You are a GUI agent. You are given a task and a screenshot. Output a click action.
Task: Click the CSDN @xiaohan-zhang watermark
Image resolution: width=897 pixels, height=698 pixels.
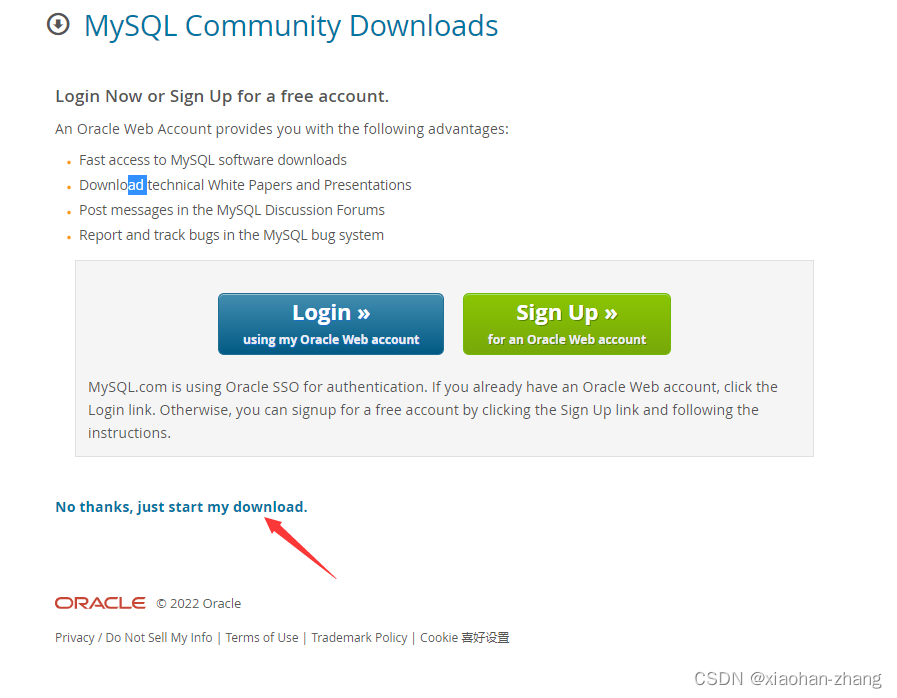coord(787,679)
